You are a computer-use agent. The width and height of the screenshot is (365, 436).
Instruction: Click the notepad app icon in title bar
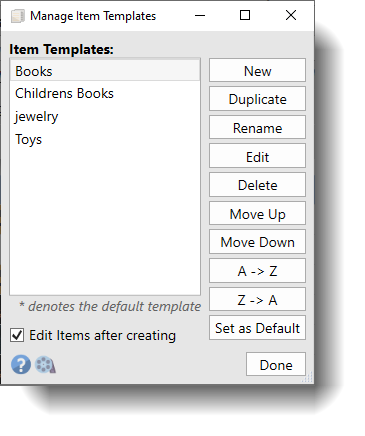tap(17, 16)
